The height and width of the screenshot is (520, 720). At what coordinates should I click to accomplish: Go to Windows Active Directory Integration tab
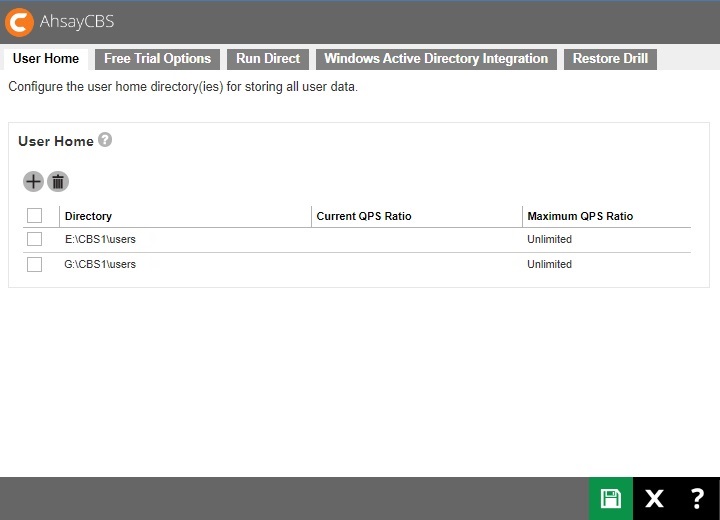pos(436,59)
